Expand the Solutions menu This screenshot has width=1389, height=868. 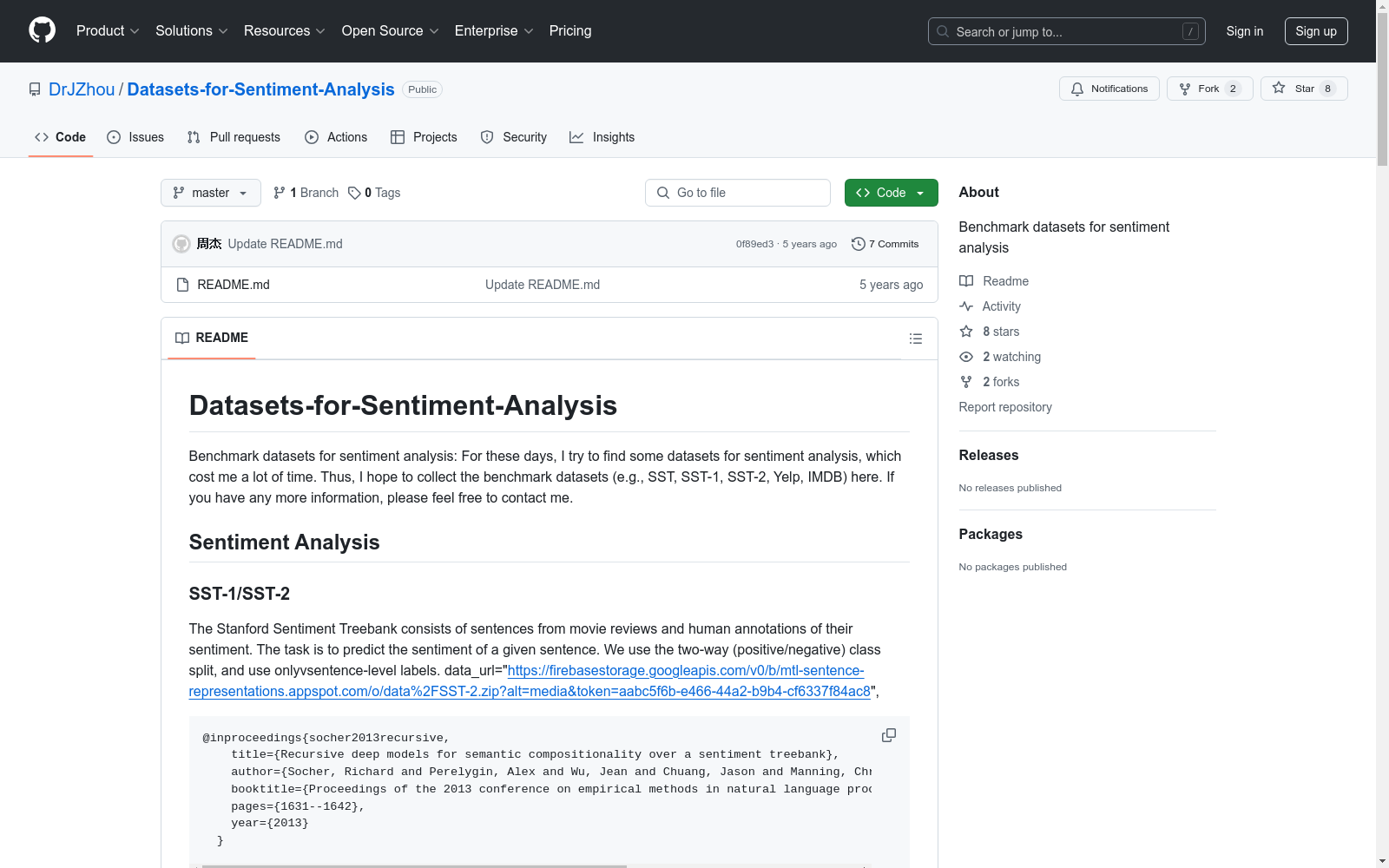(x=191, y=31)
